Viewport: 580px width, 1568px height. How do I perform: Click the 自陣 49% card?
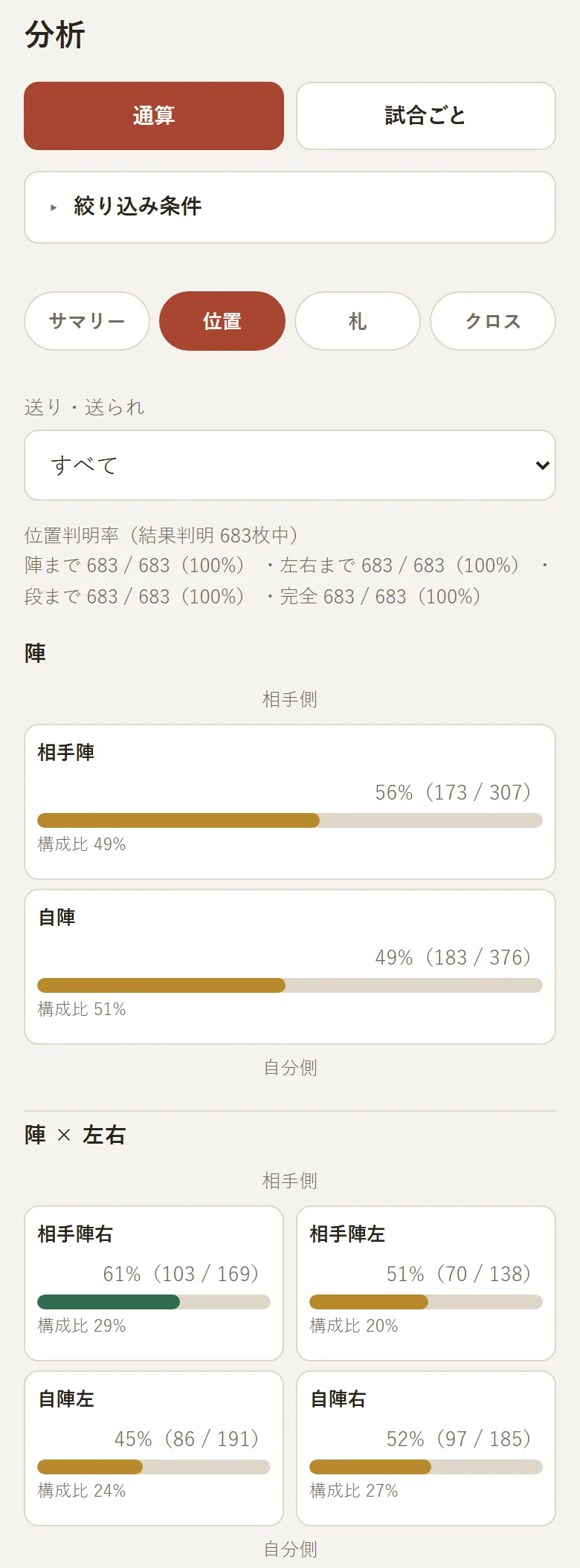290,967
